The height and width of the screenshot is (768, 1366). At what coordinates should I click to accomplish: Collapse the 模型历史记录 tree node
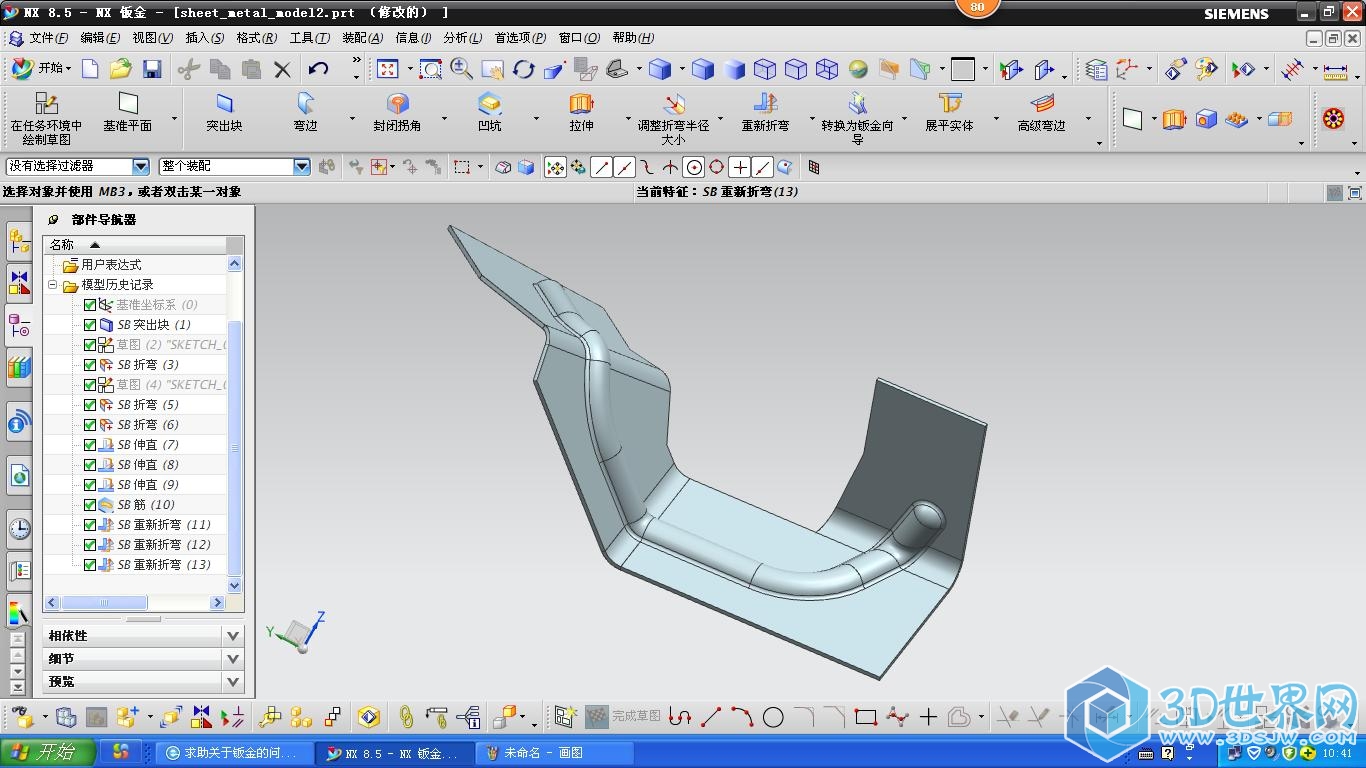(x=53, y=285)
